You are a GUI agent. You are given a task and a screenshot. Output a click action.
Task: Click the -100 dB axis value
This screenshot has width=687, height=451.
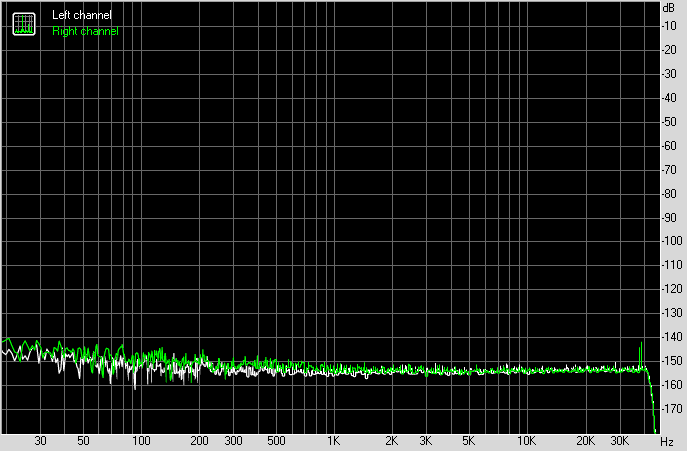[x=672, y=241]
